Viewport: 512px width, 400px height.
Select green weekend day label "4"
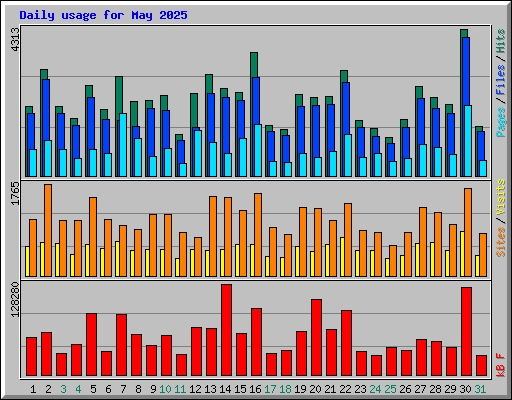coord(78,389)
